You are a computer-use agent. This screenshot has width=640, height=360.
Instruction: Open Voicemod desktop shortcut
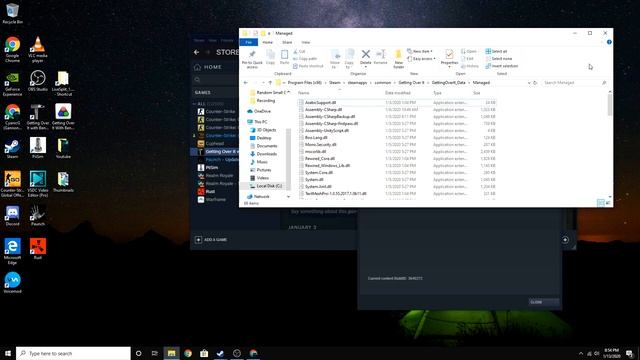click(12, 283)
